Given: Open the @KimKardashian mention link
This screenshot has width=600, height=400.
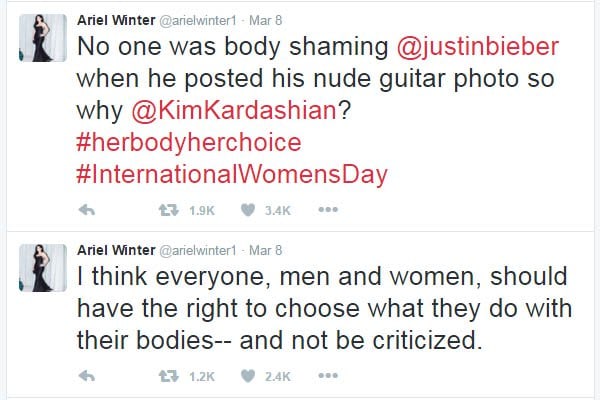Looking at the screenshot, I should [233, 110].
